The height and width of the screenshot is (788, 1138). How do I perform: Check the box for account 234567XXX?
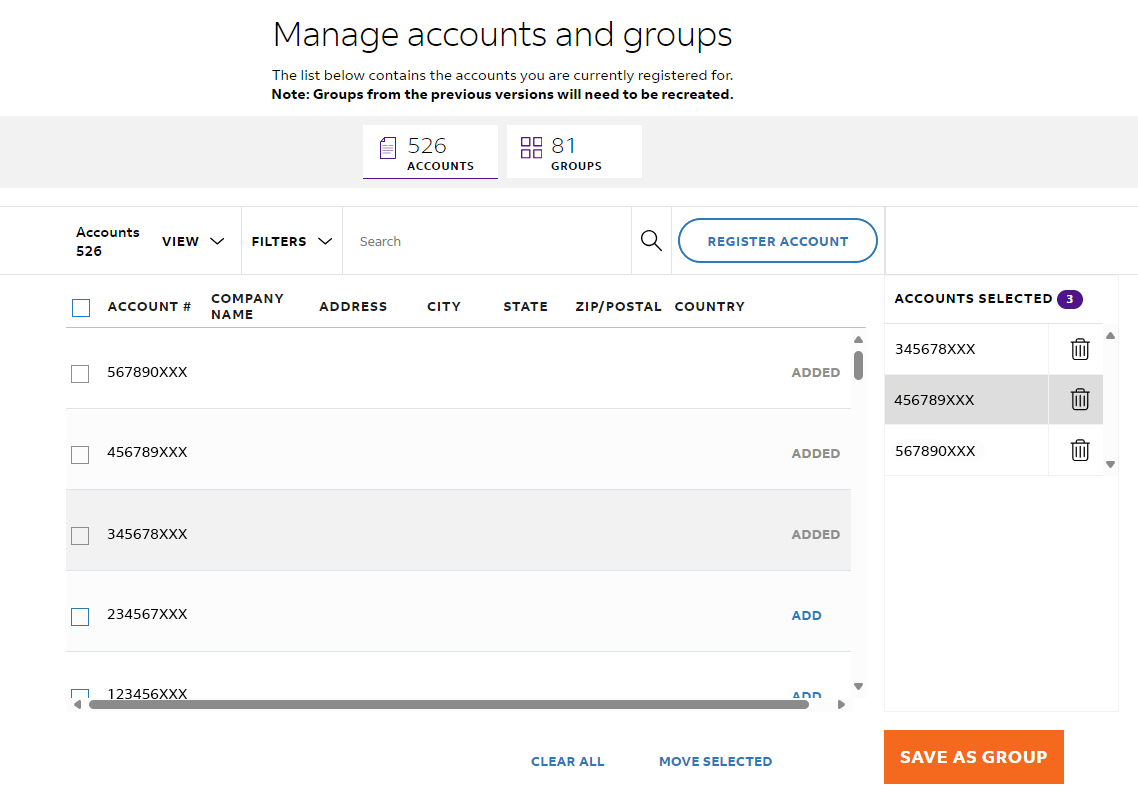click(80, 617)
